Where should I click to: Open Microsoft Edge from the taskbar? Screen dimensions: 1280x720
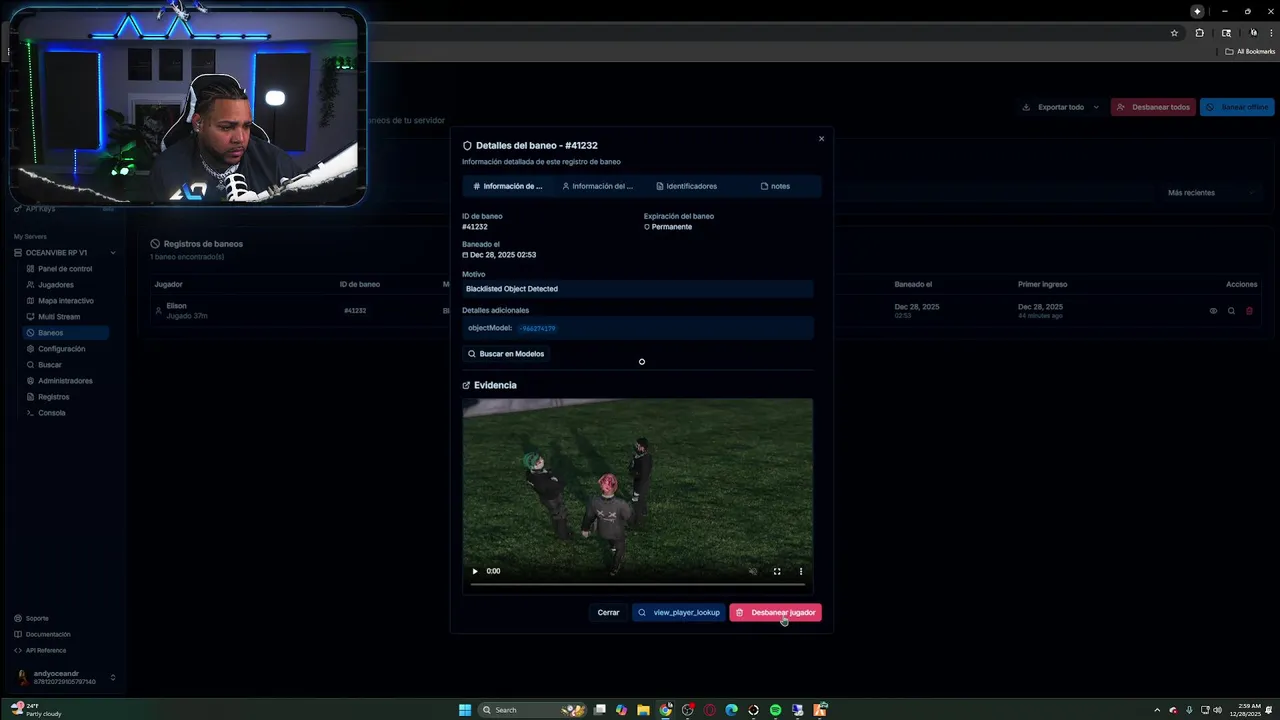coord(731,710)
